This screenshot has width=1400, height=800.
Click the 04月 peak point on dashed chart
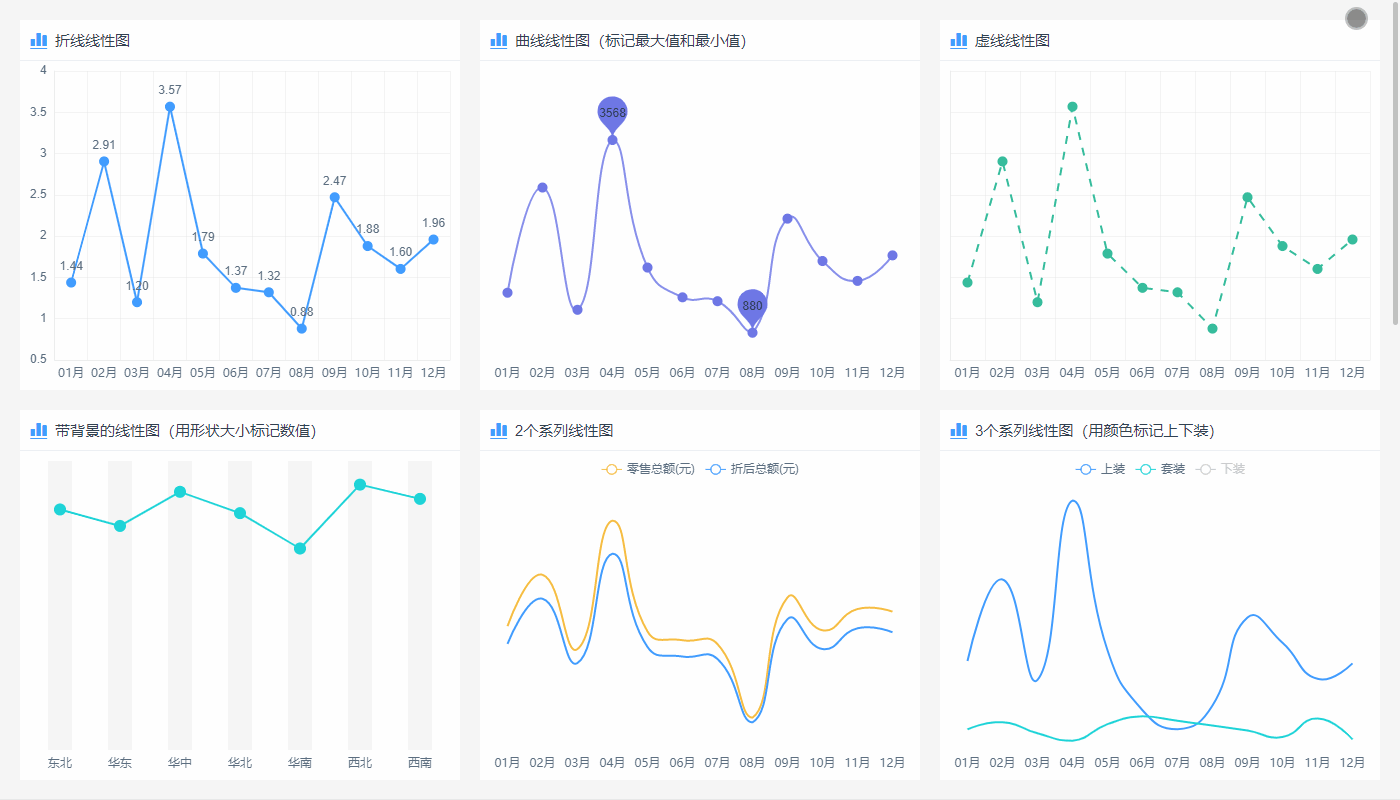[1072, 107]
